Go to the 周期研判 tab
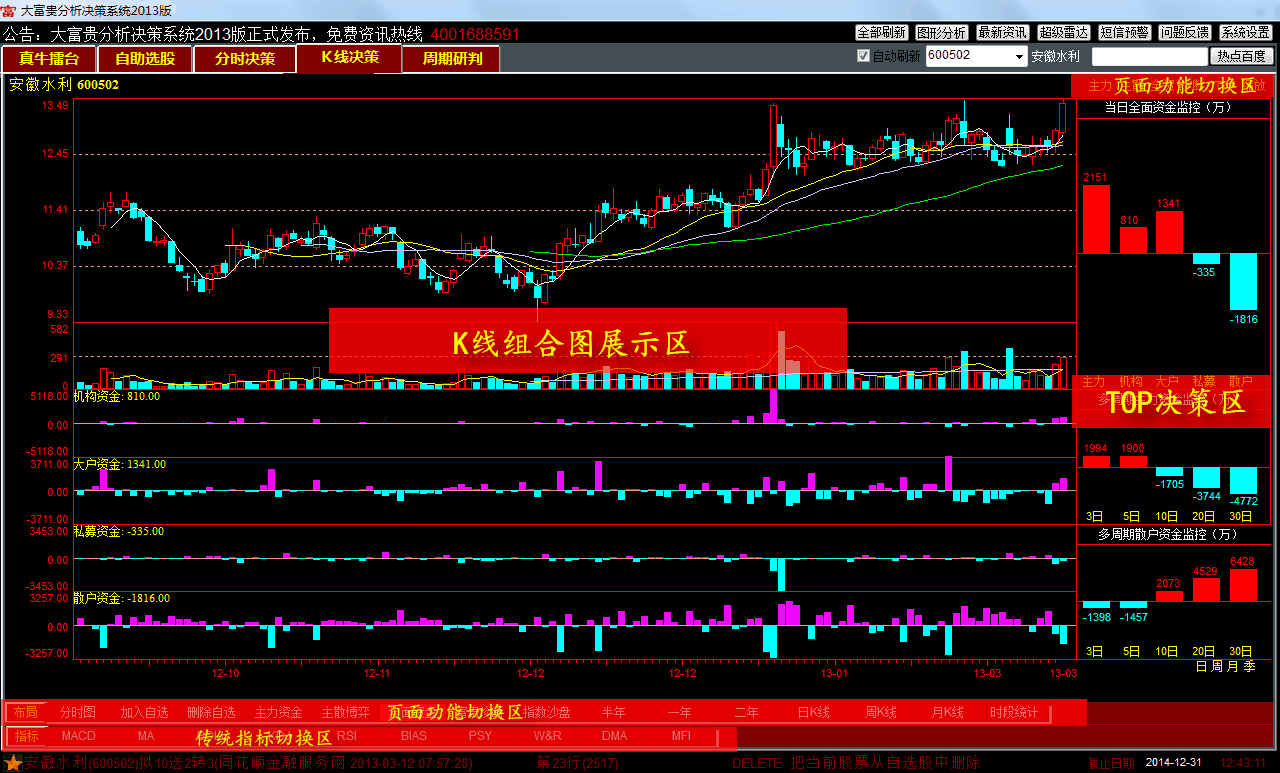The width and height of the screenshot is (1280, 773). tap(452, 59)
